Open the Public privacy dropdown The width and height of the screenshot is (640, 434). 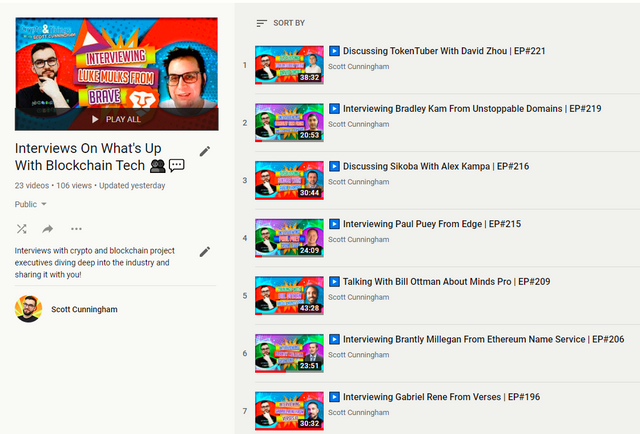point(31,204)
